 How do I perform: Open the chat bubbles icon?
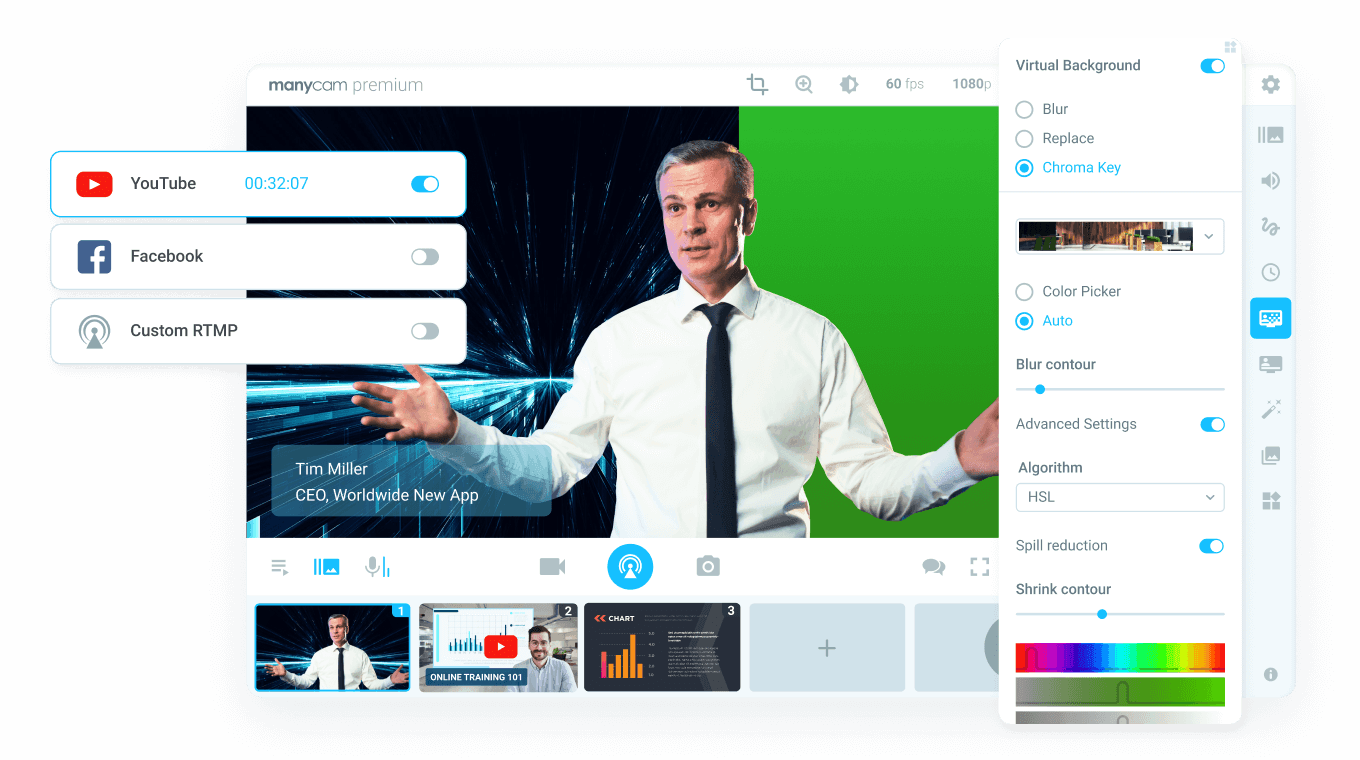934,567
